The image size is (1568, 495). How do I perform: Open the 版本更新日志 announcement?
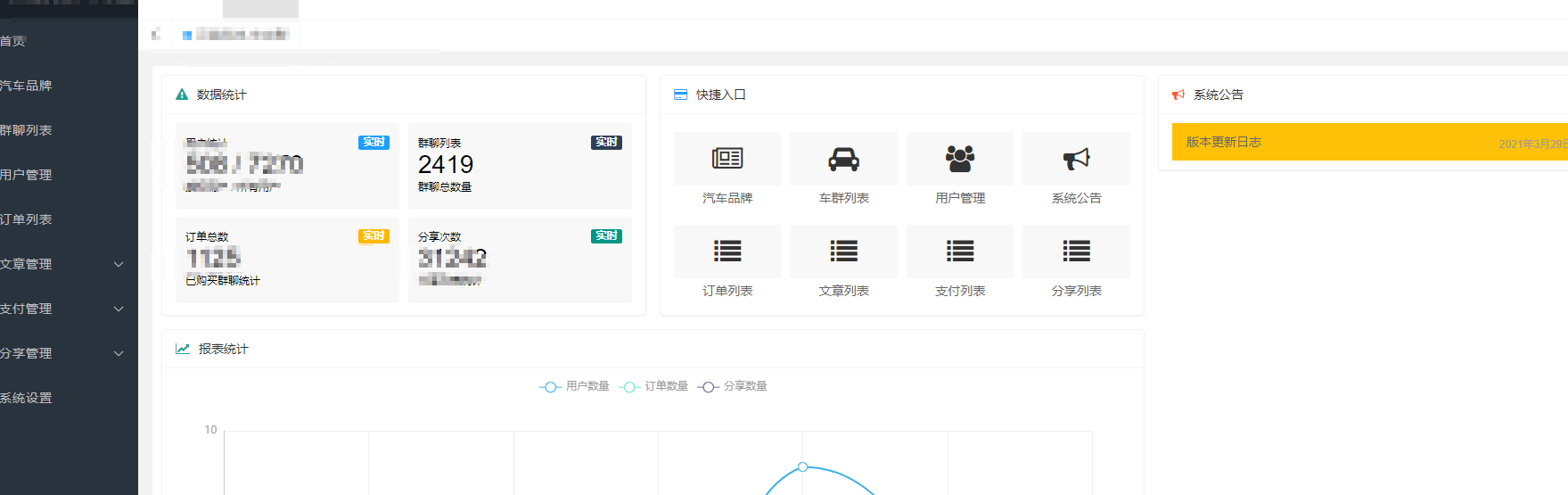click(x=1224, y=142)
